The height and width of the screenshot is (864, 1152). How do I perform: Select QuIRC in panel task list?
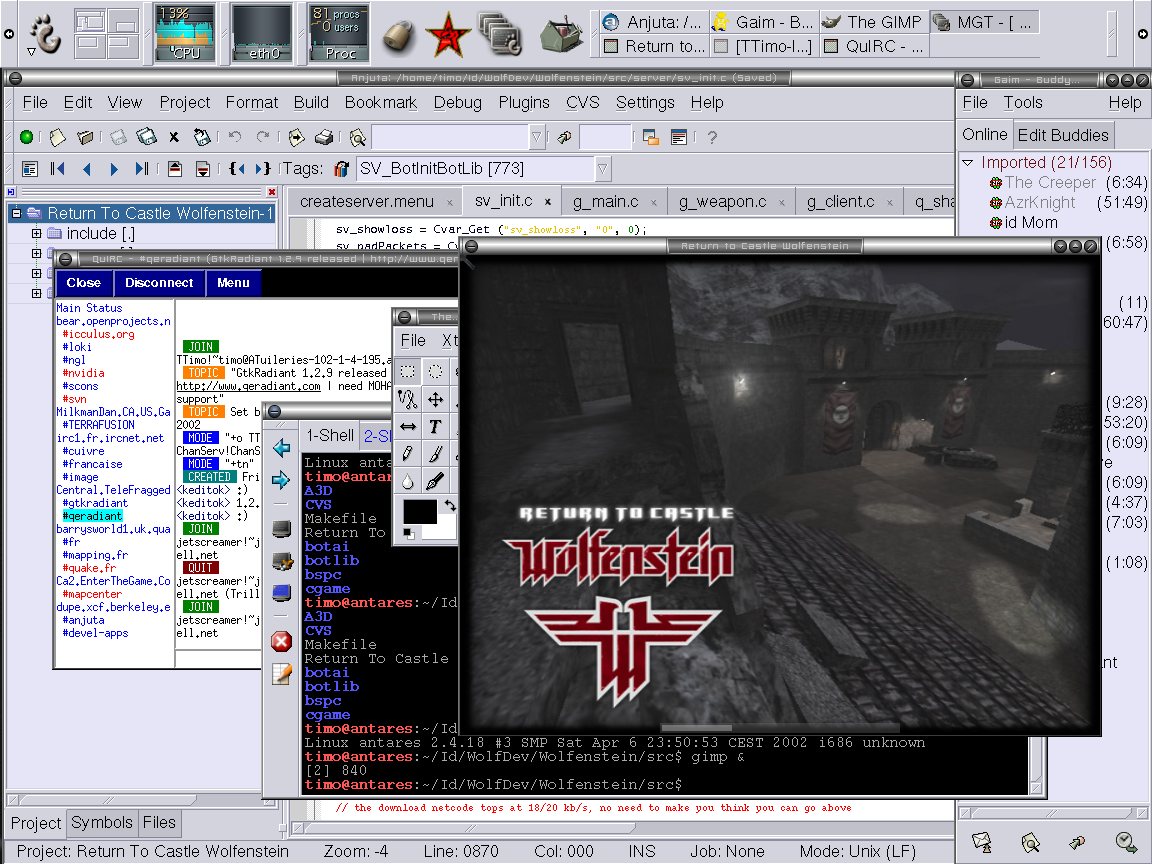tap(874, 46)
